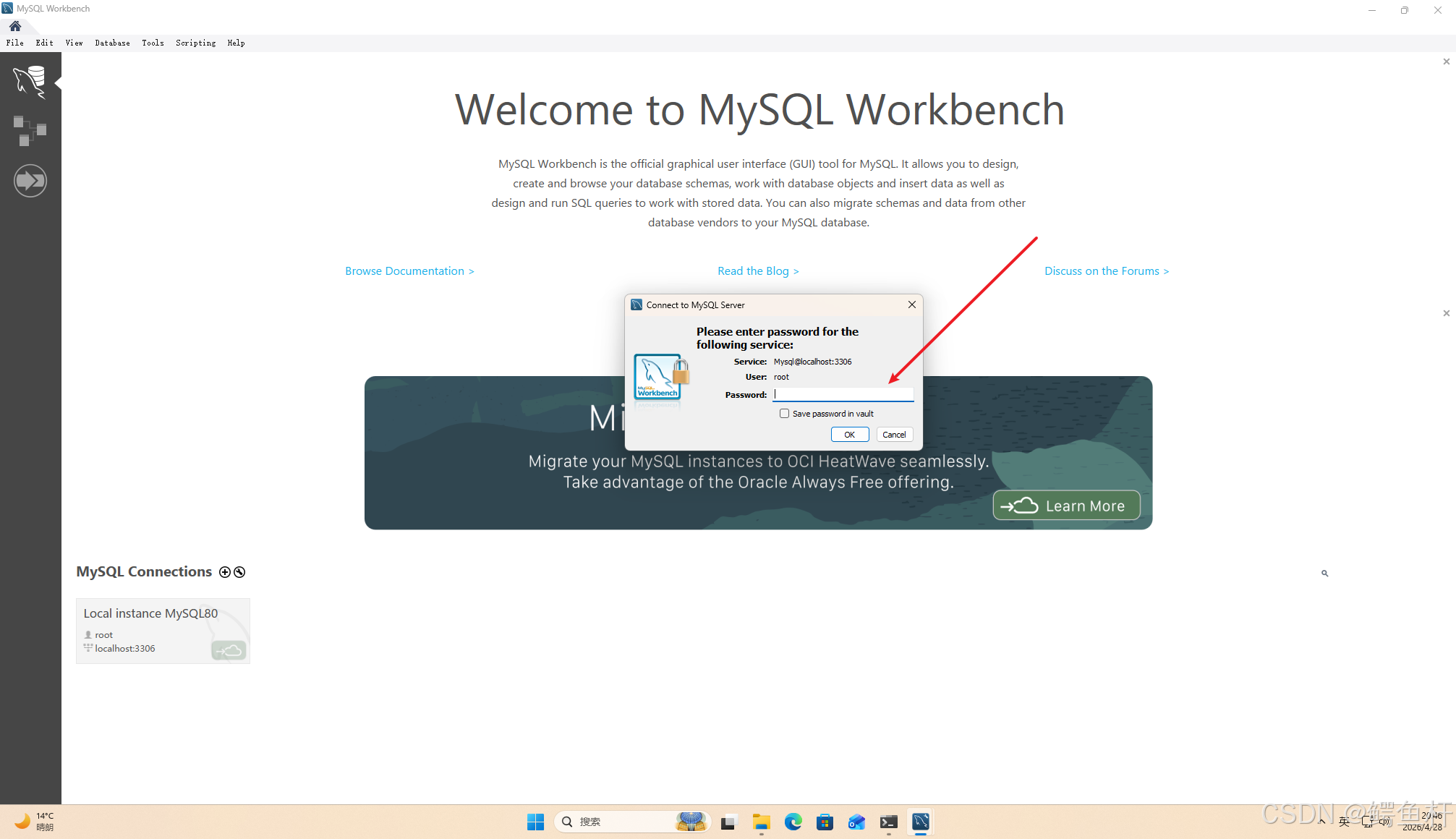Open Microsoft Store from the taskbar

(825, 822)
